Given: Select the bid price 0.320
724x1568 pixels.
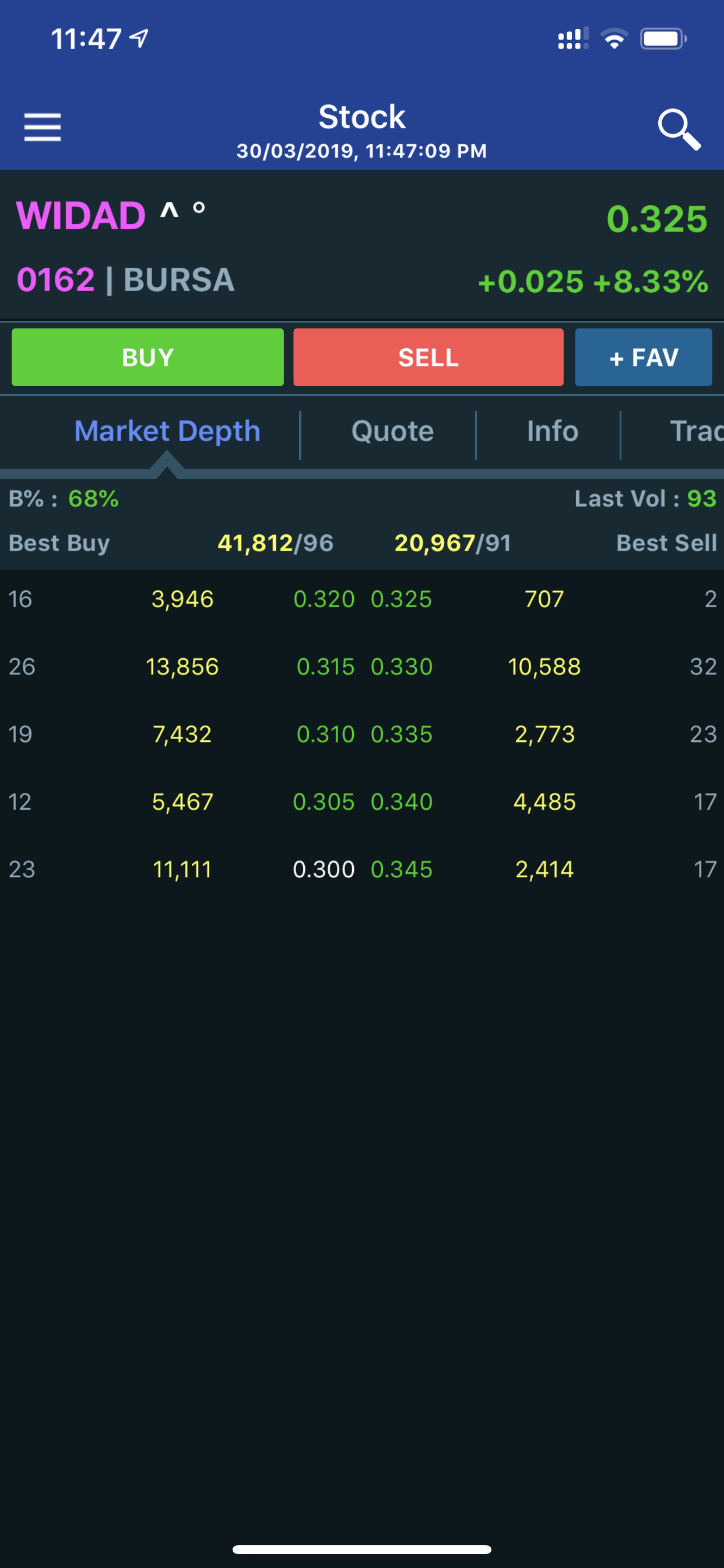Looking at the screenshot, I should pos(324,599).
